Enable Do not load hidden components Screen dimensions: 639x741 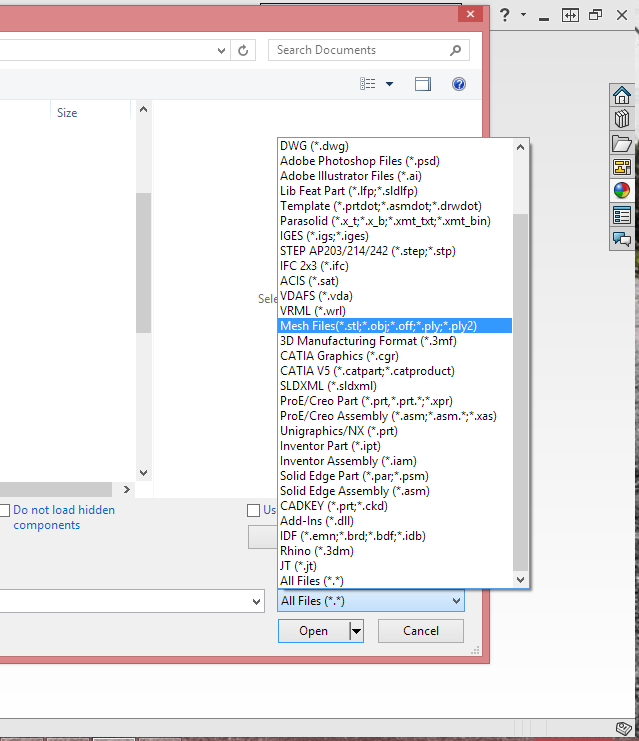(x=5, y=510)
